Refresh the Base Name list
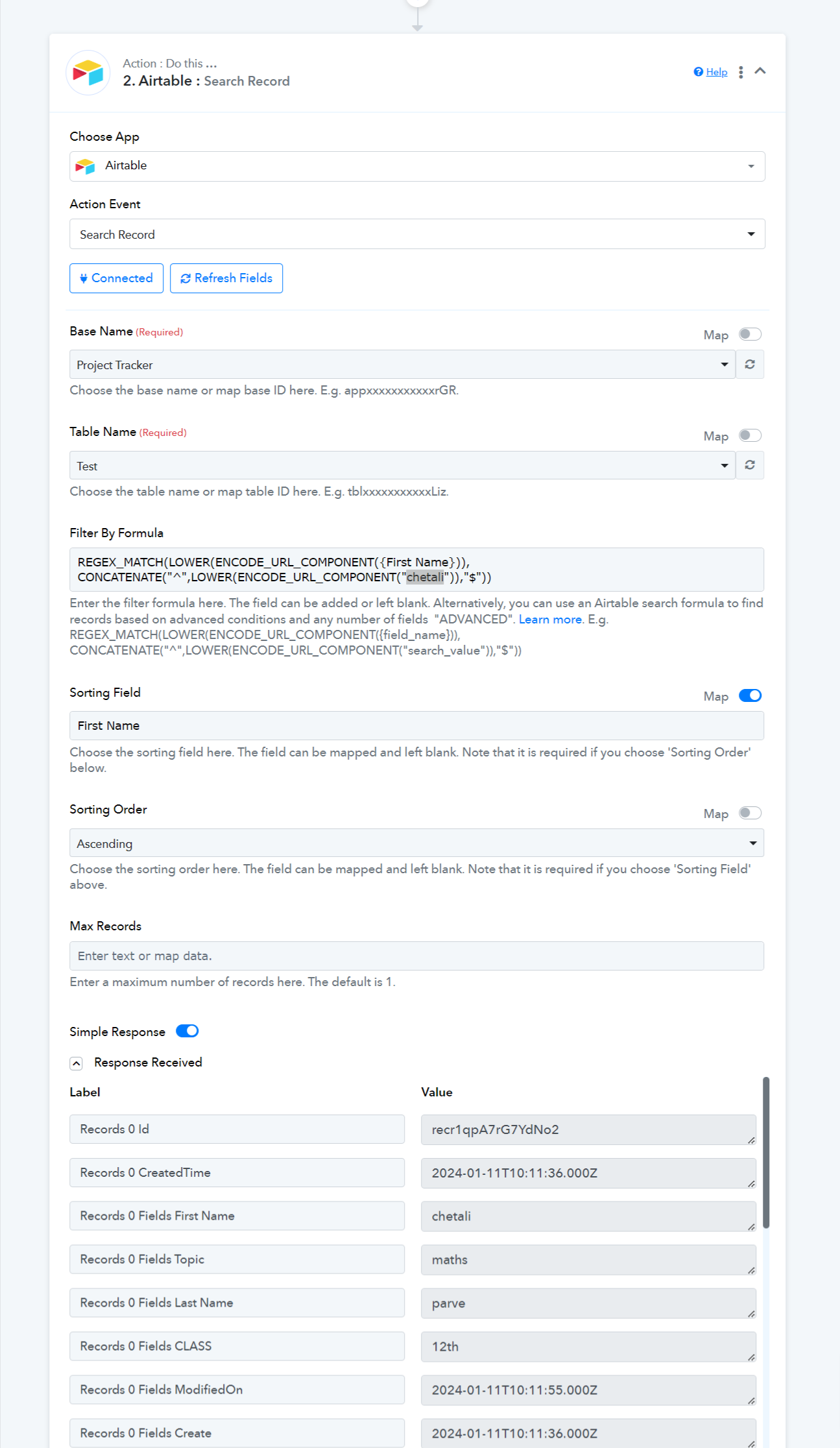 coord(750,365)
